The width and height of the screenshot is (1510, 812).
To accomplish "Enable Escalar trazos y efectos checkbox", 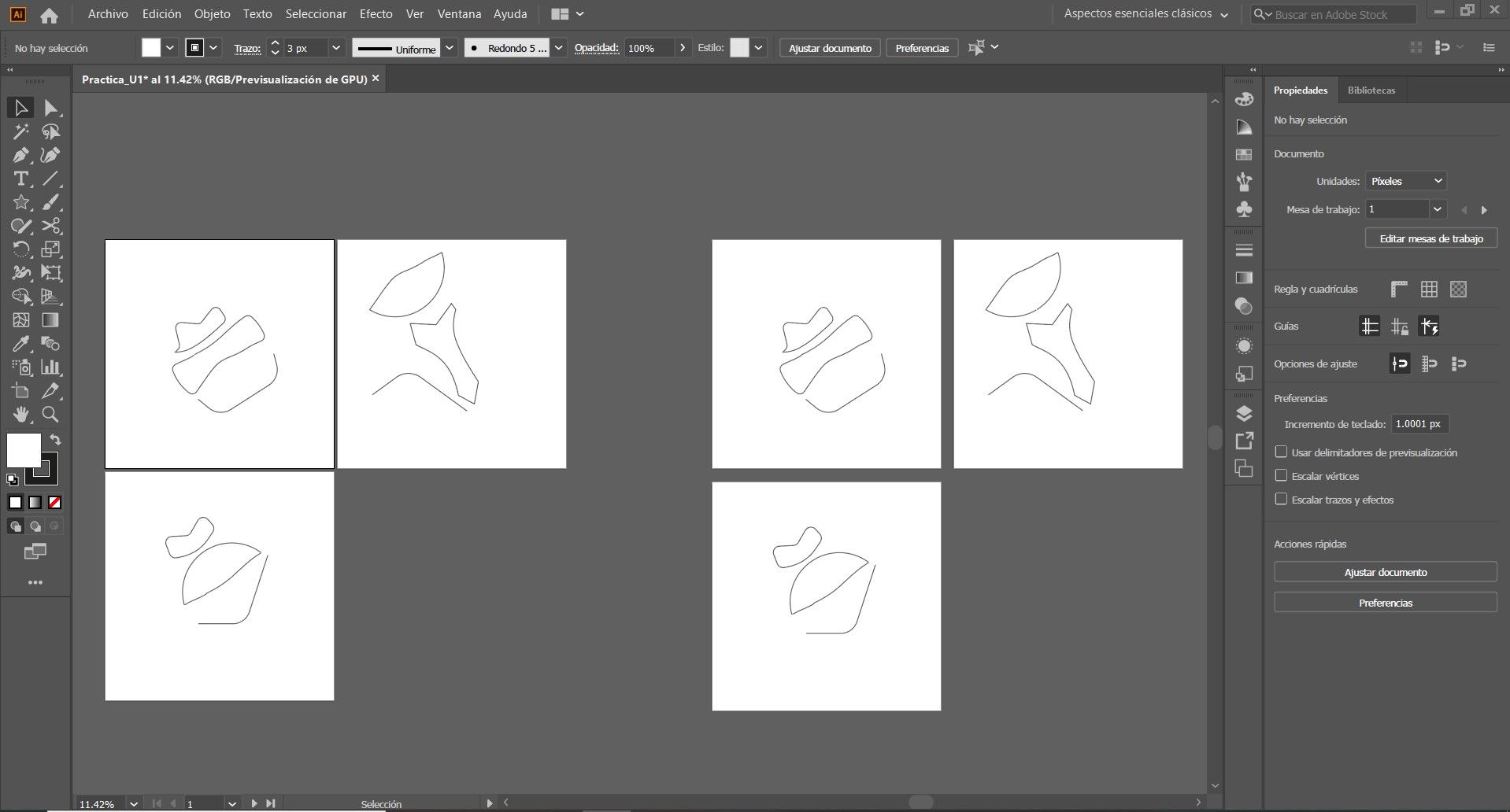I will [1281, 500].
